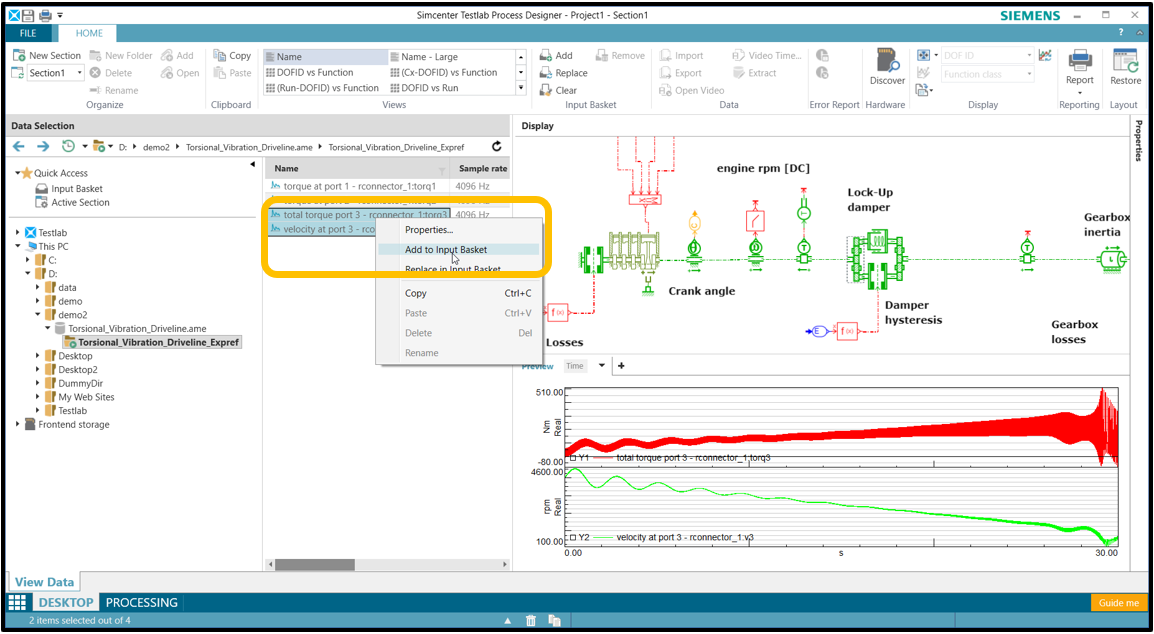1154x634 pixels.
Task: Choose the (Run-DOFID) vs Function view
Action: click(x=322, y=88)
